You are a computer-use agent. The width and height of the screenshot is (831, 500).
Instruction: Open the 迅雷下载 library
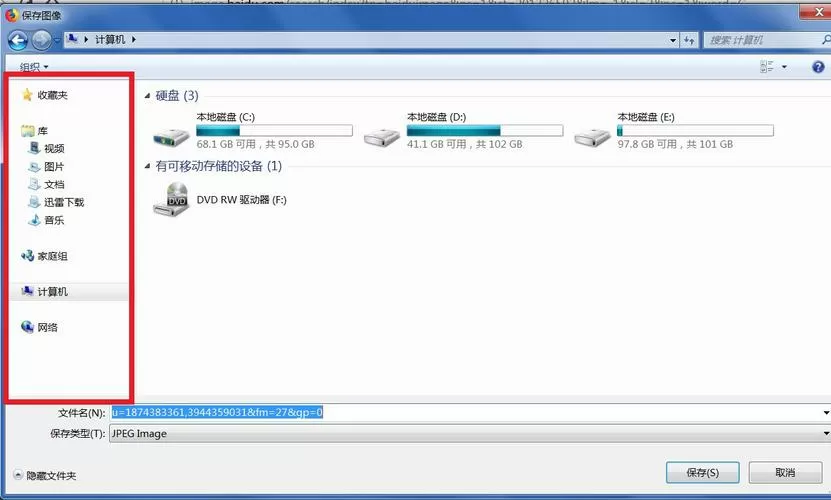pos(64,202)
